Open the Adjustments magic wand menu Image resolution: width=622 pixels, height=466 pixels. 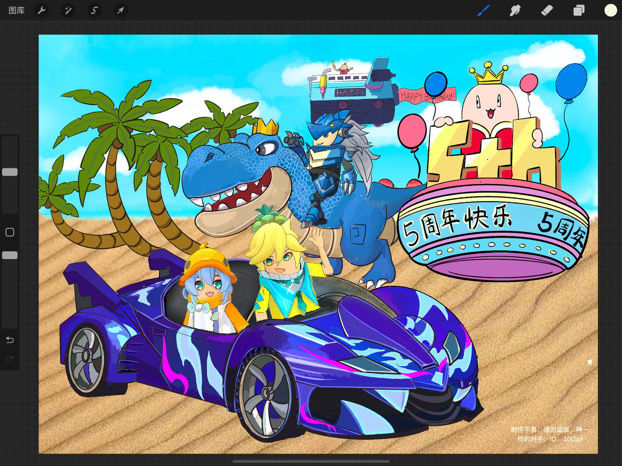coord(68,11)
